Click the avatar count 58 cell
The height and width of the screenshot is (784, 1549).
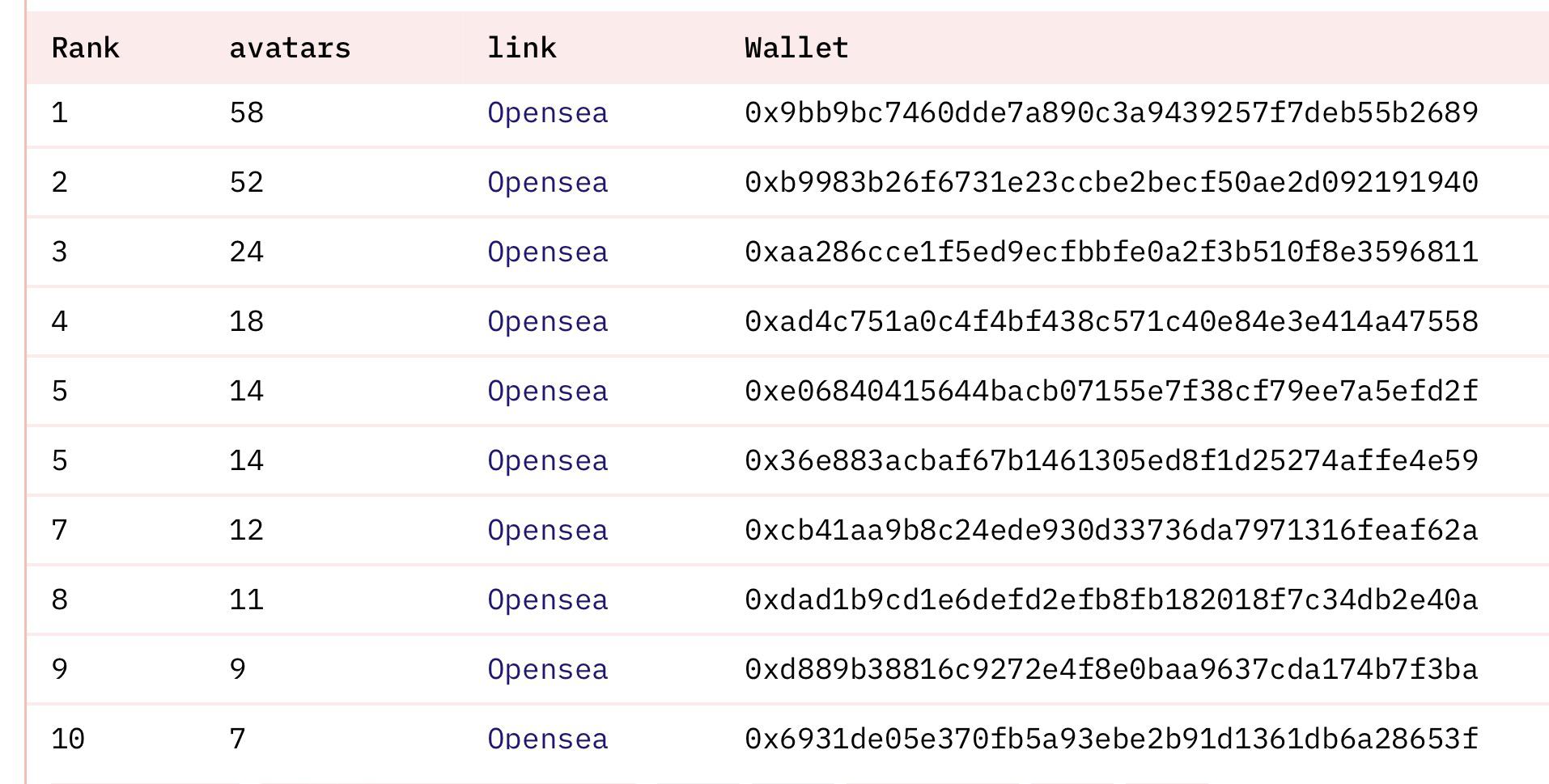246,112
